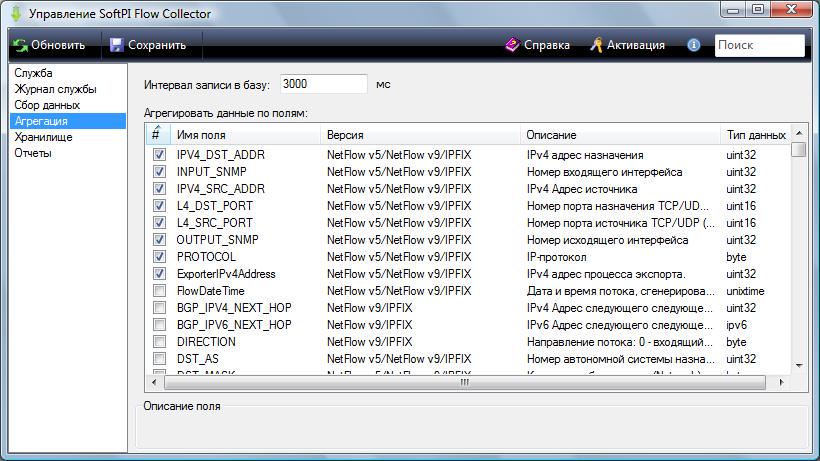The width and height of the screenshot is (820, 461).
Task: Open the blue info icon
Action: pyautogui.click(x=693, y=45)
